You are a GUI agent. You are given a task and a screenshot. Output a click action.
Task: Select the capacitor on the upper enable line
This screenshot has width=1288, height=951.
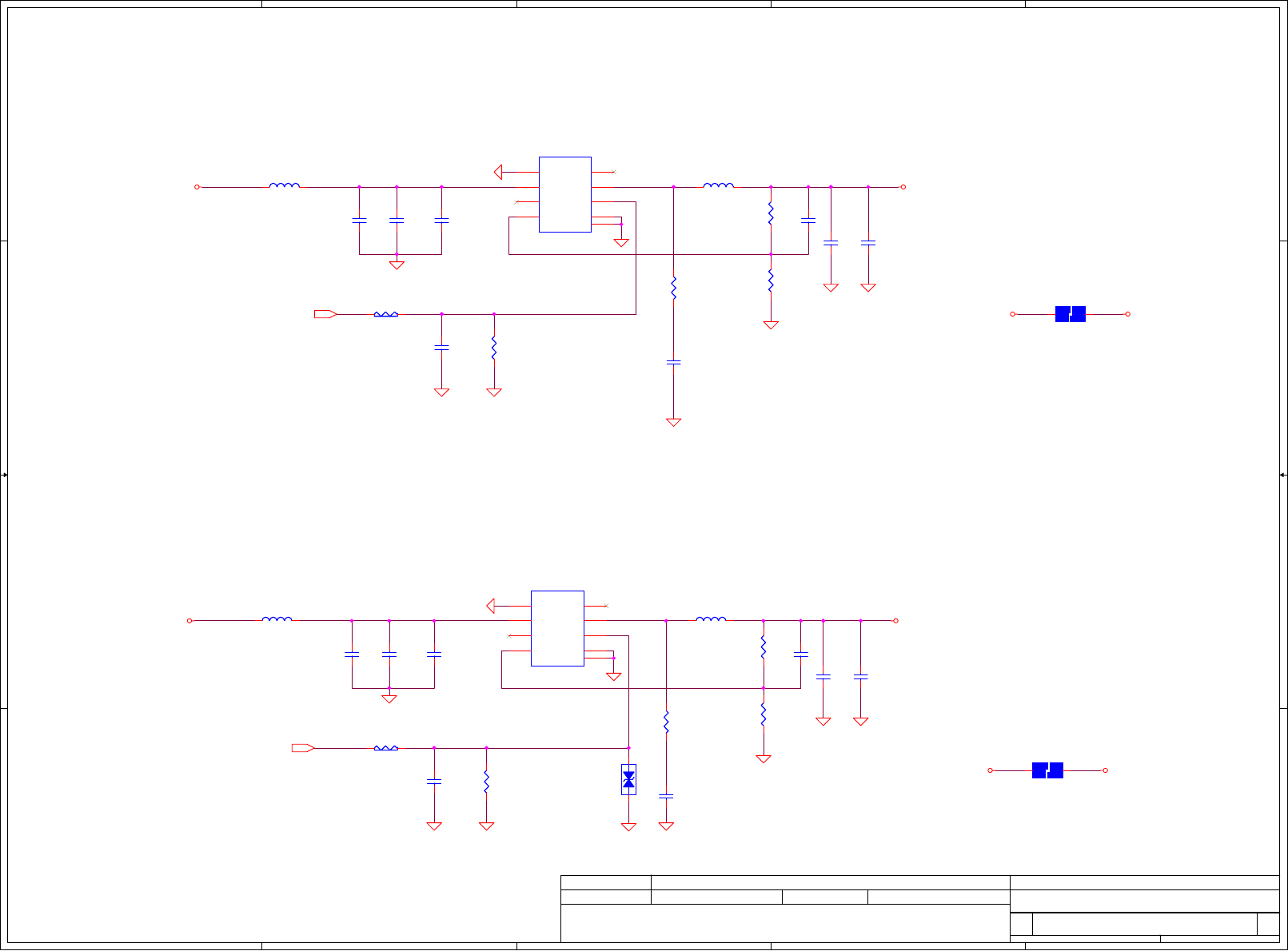(x=441, y=347)
